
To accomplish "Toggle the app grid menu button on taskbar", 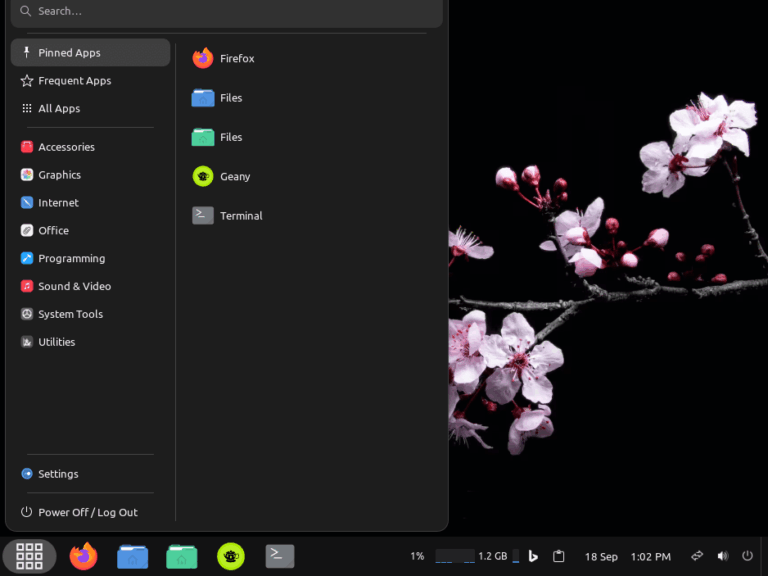I will coord(29,556).
